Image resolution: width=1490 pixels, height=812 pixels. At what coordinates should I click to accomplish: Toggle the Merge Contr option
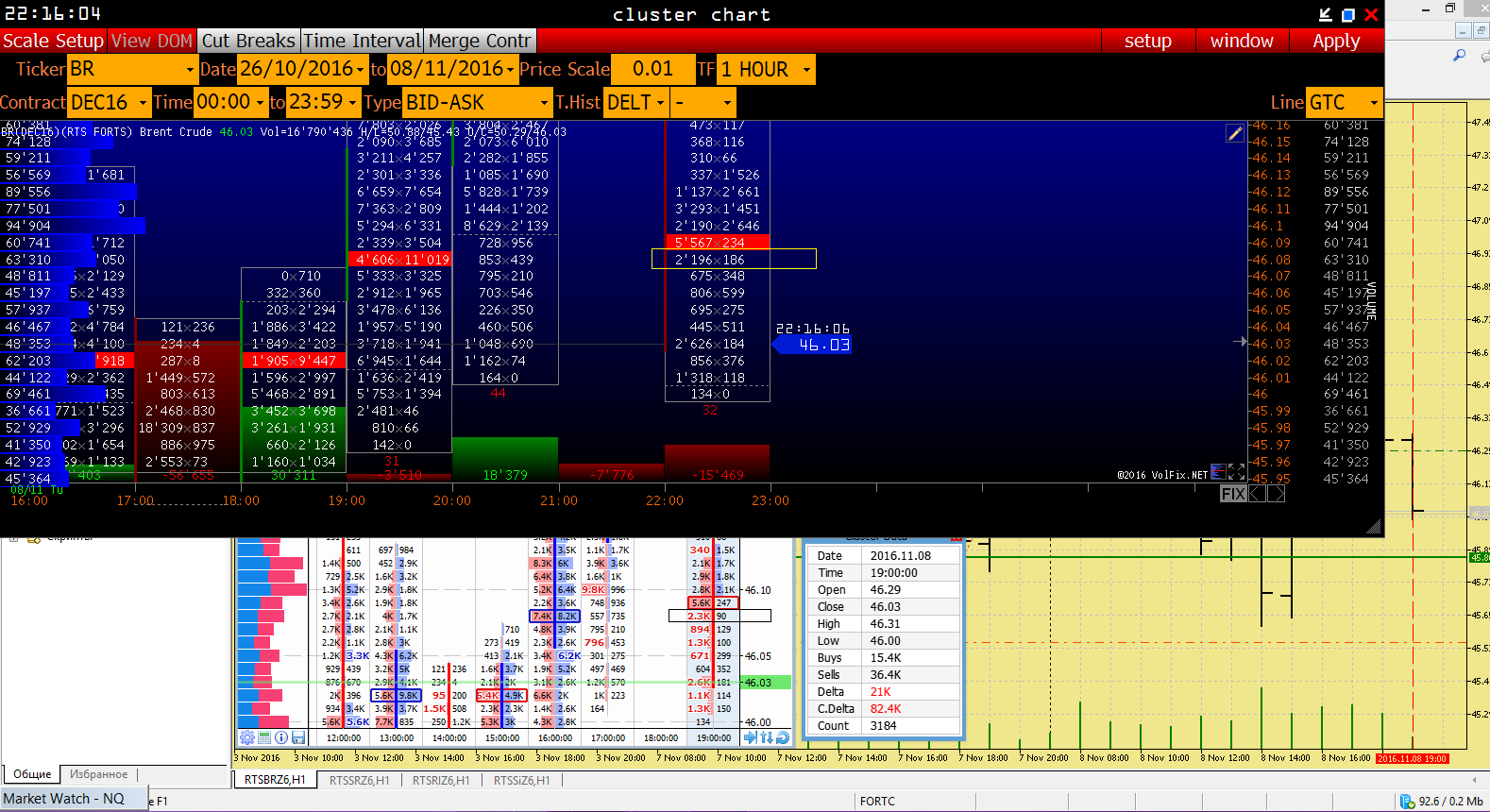coord(480,41)
